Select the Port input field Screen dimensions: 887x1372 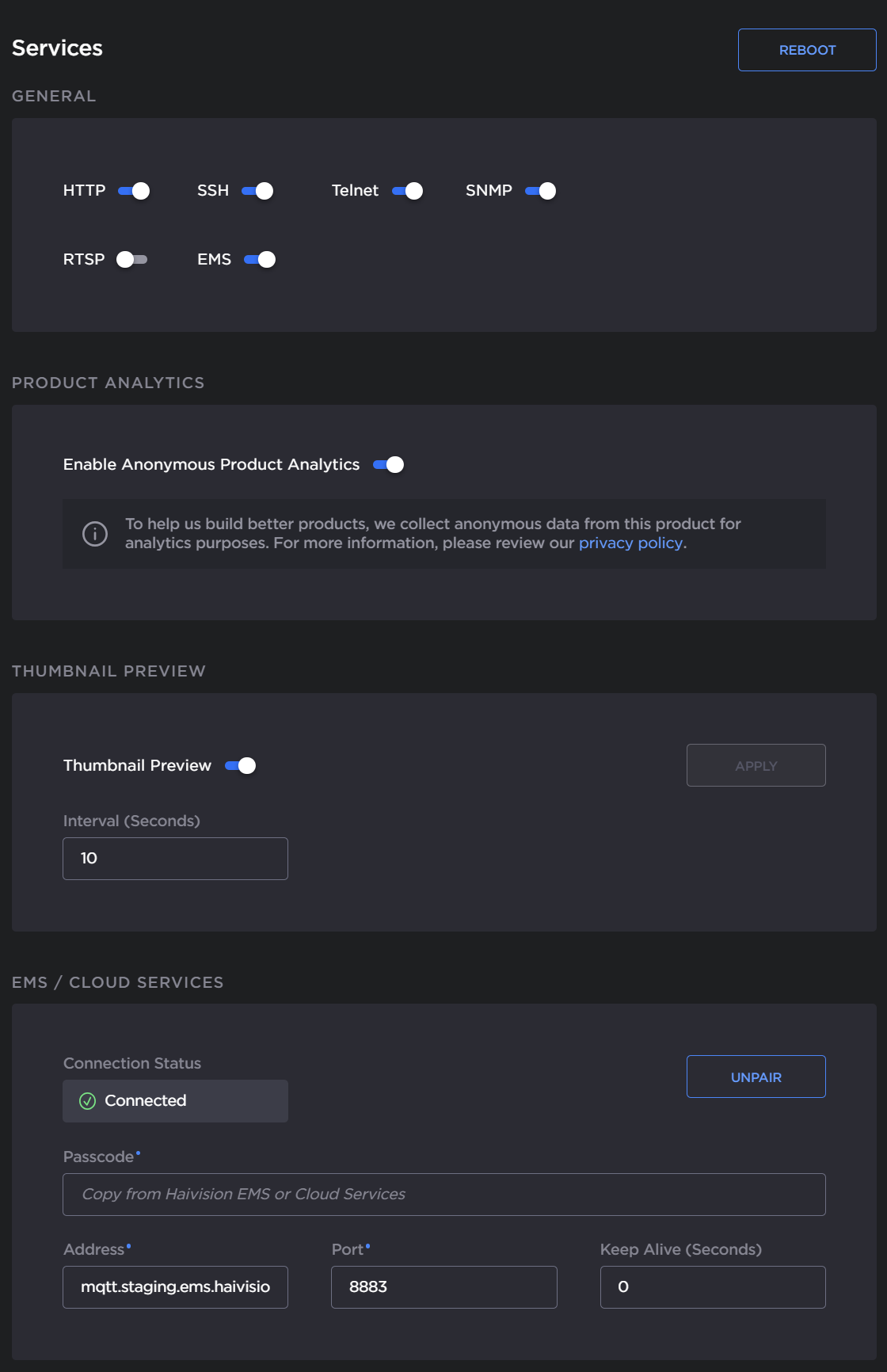(x=443, y=1287)
